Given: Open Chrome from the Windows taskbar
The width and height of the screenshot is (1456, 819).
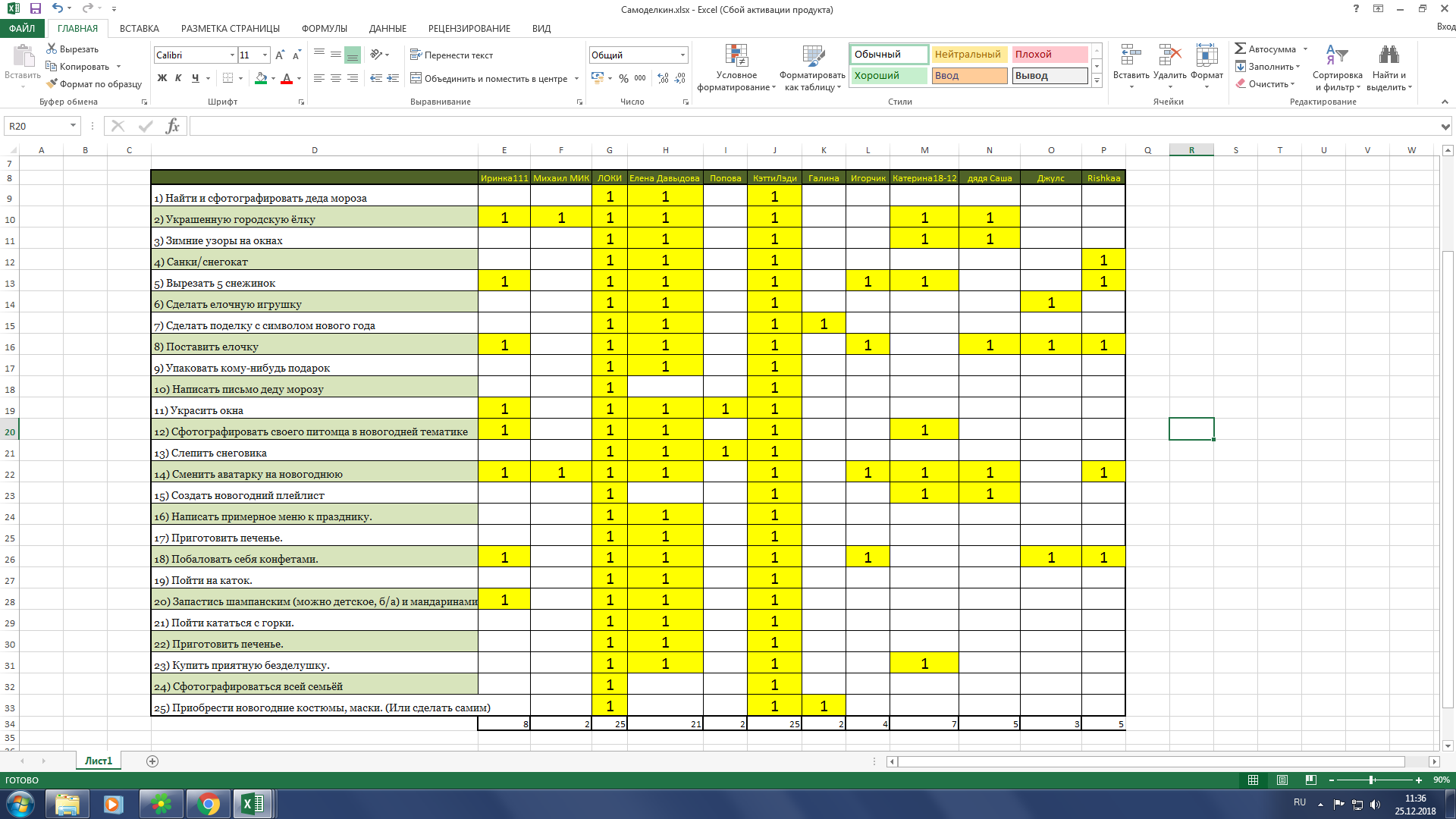Looking at the screenshot, I should [209, 804].
